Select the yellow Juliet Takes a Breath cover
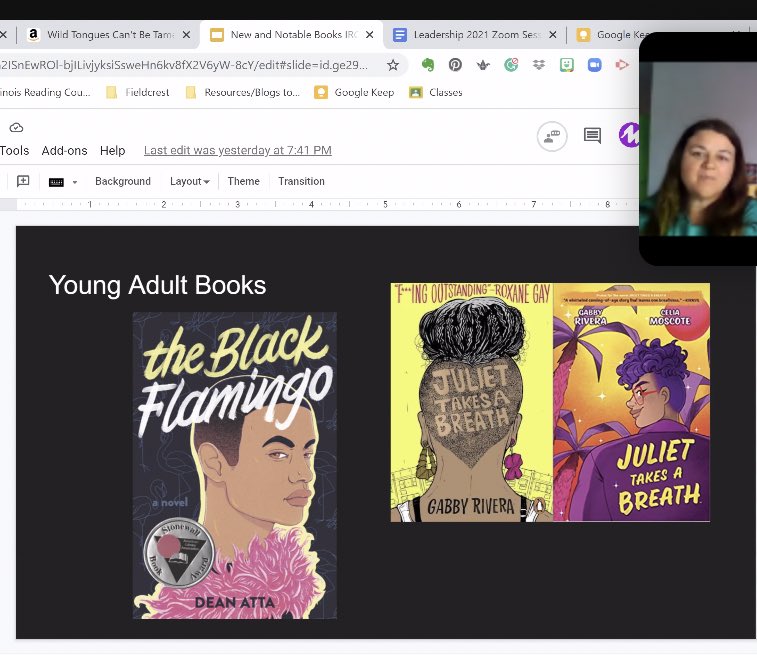The height and width of the screenshot is (655, 757). pyautogui.click(x=472, y=403)
